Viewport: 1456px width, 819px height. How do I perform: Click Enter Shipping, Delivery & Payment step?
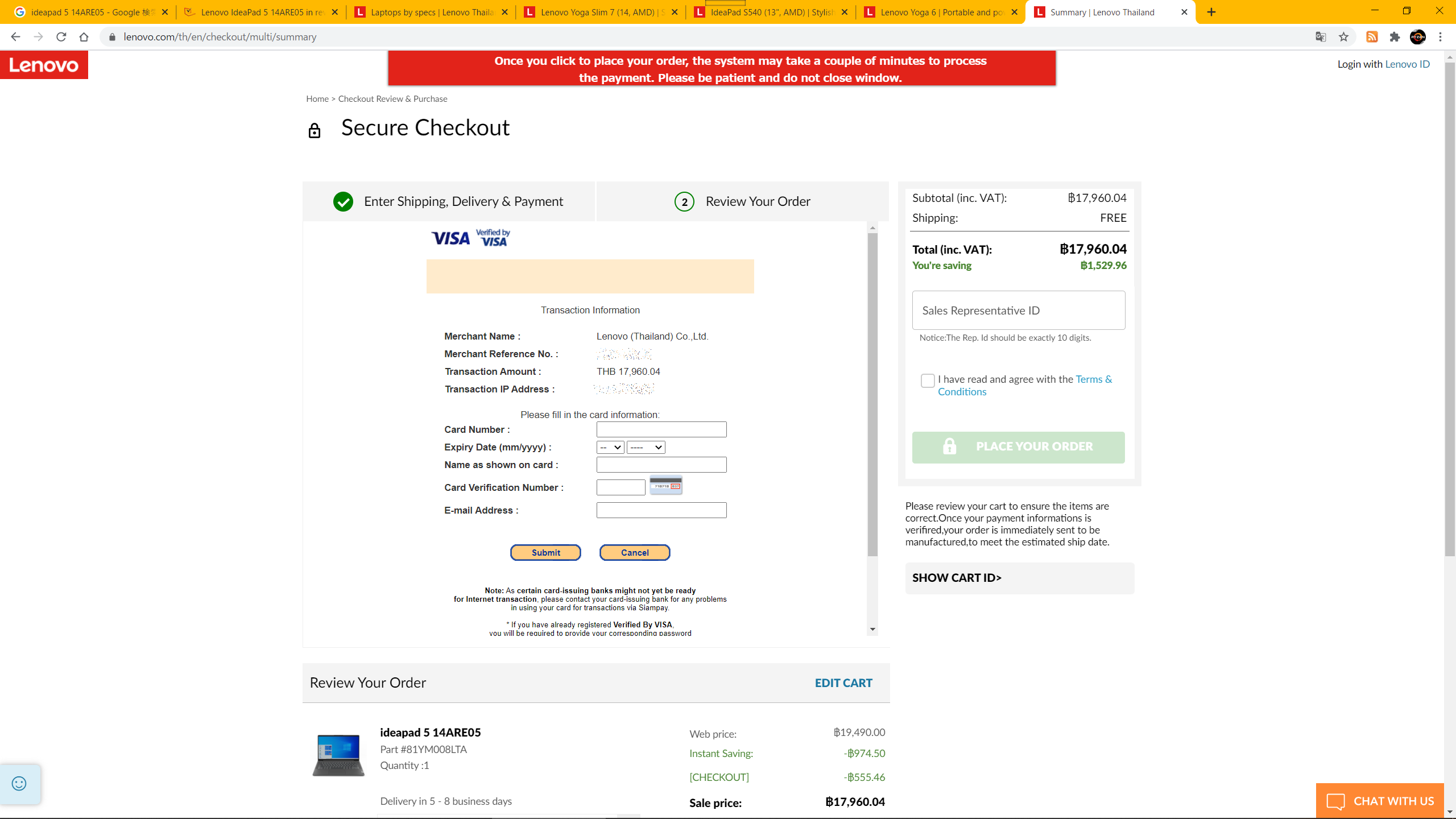[449, 201]
